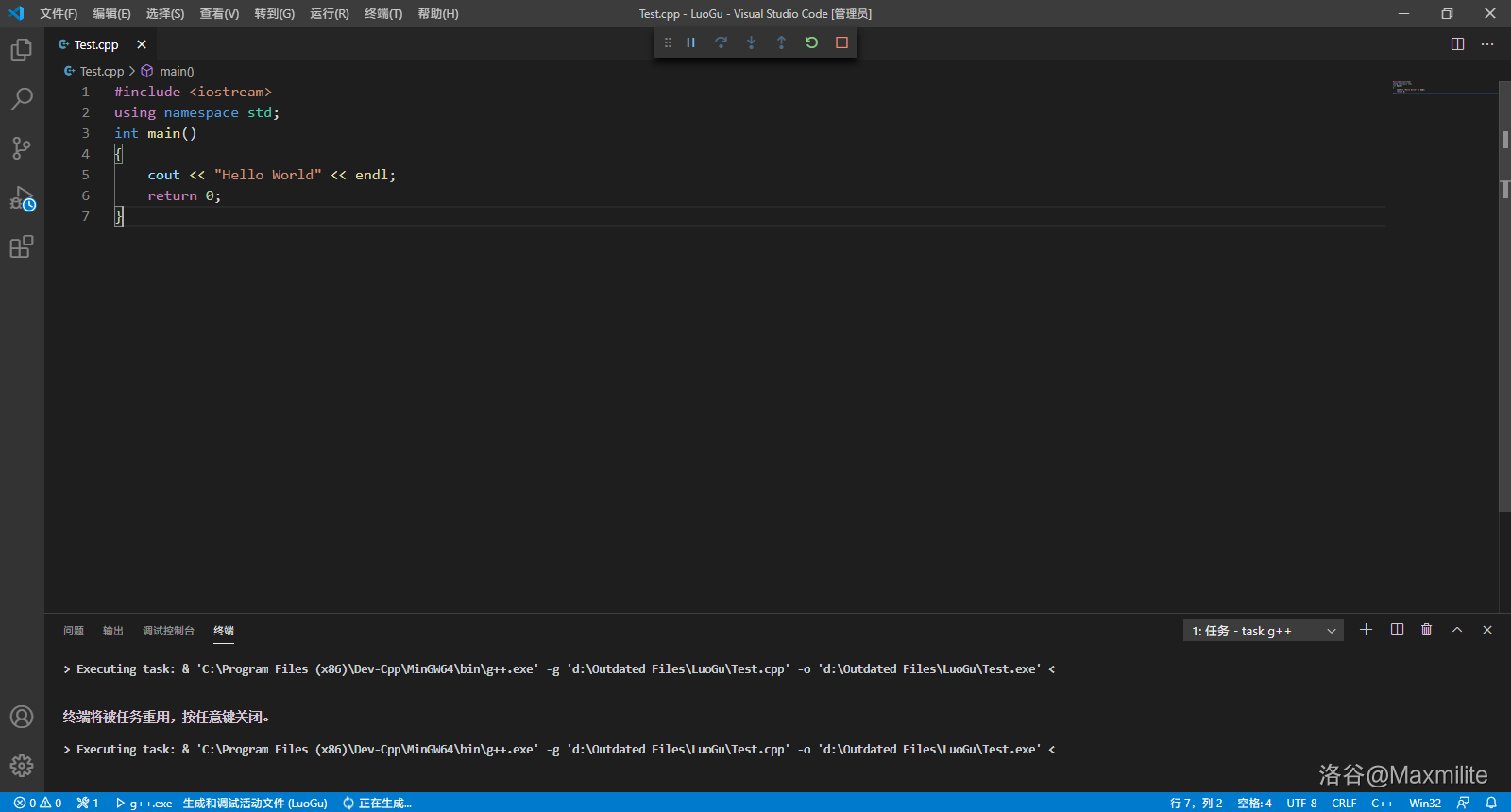Select terminal from task g++ dropdown
The image size is (1511, 812).
(x=1264, y=631)
